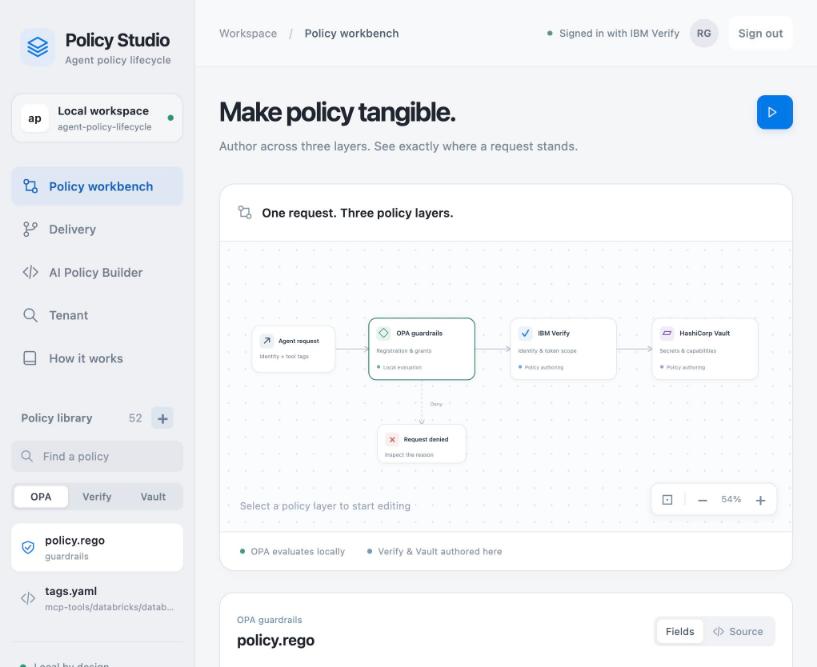Open AI Policy Builder

(97, 273)
